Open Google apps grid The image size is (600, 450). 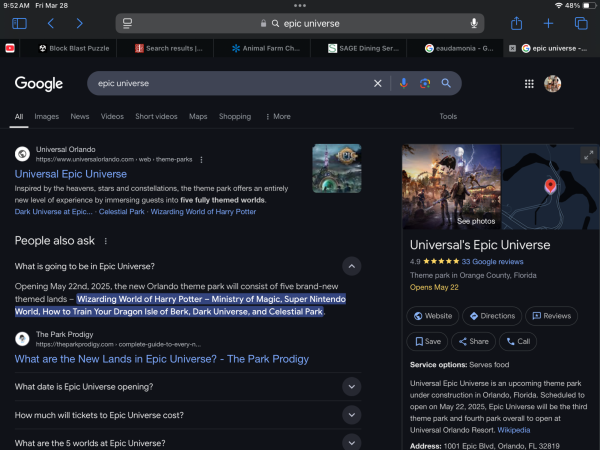(529, 84)
